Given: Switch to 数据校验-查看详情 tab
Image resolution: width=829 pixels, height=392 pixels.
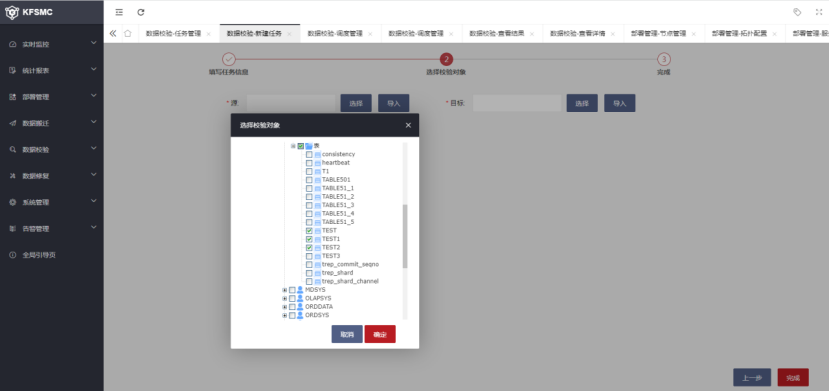Looking at the screenshot, I should click(x=578, y=33).
